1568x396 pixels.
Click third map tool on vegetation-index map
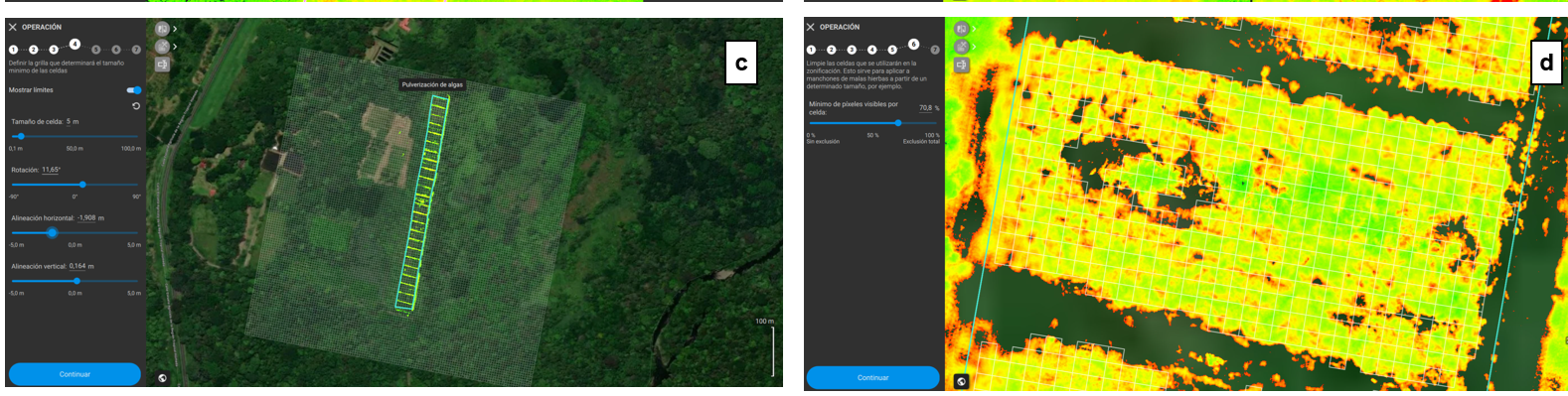pyautogui.click(x=961, y=65)
